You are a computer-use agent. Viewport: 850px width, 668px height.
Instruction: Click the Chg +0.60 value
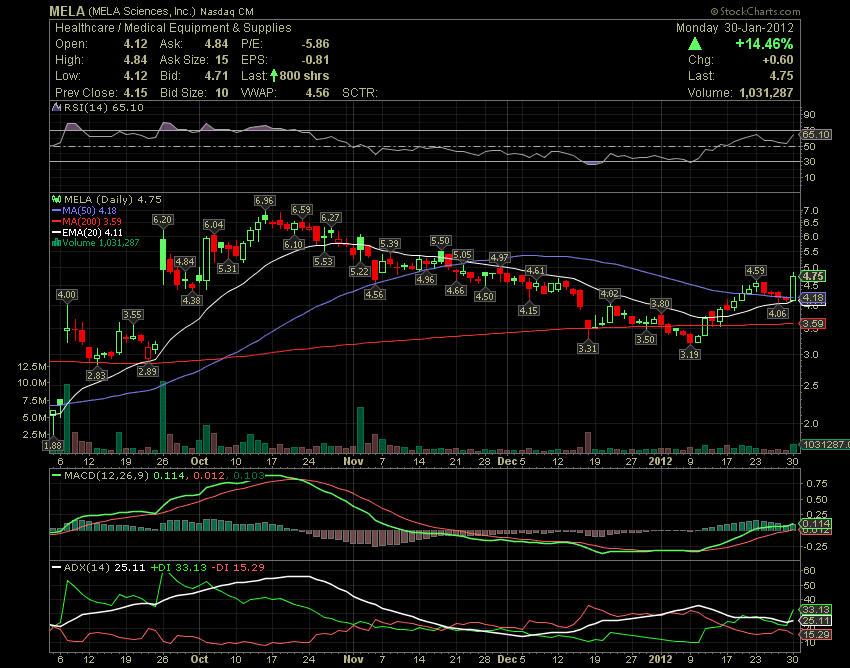[x=777, y=60]
